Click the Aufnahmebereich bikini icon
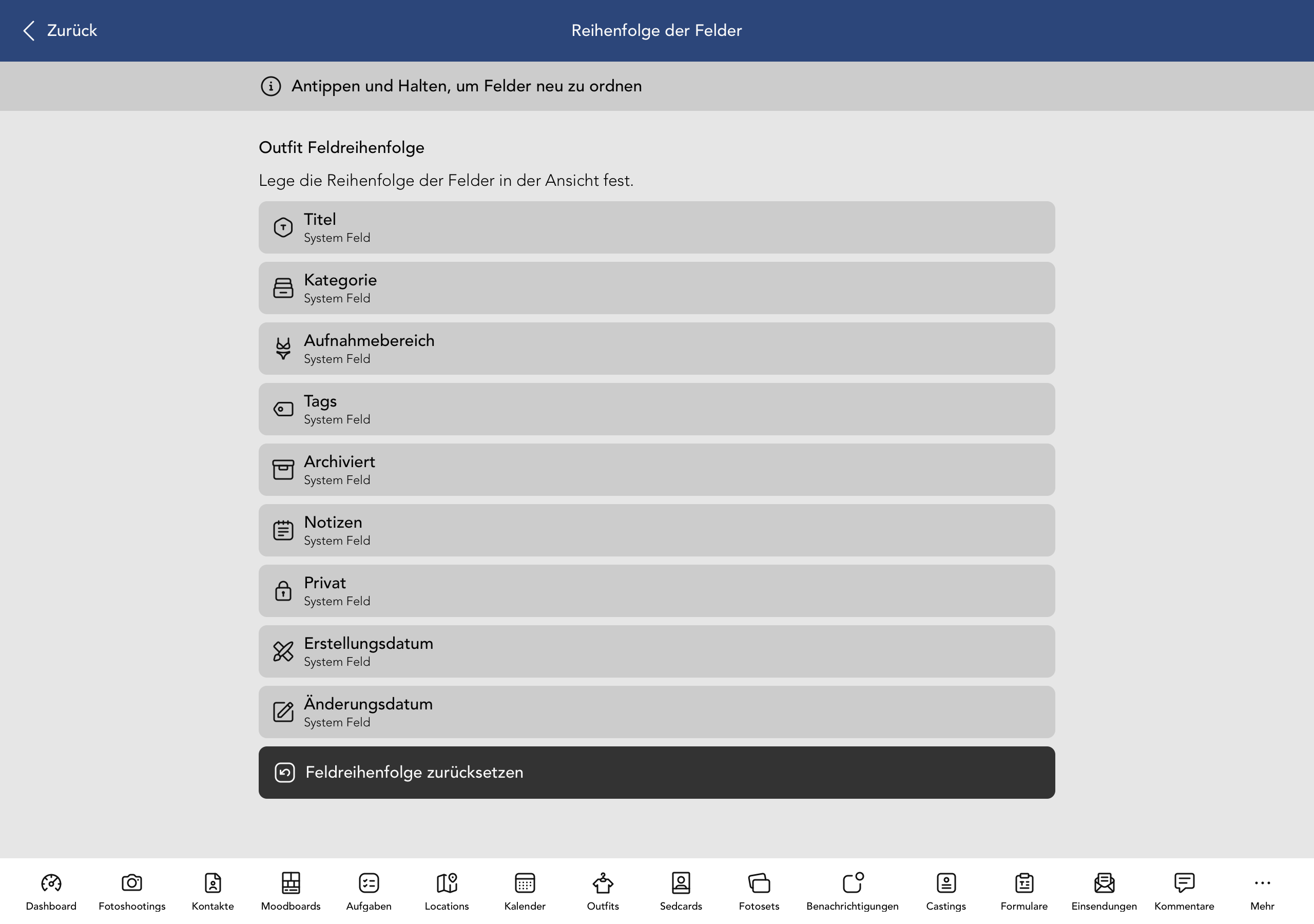This screenshot has width=1314, height=924. click(x=283, y=349)
